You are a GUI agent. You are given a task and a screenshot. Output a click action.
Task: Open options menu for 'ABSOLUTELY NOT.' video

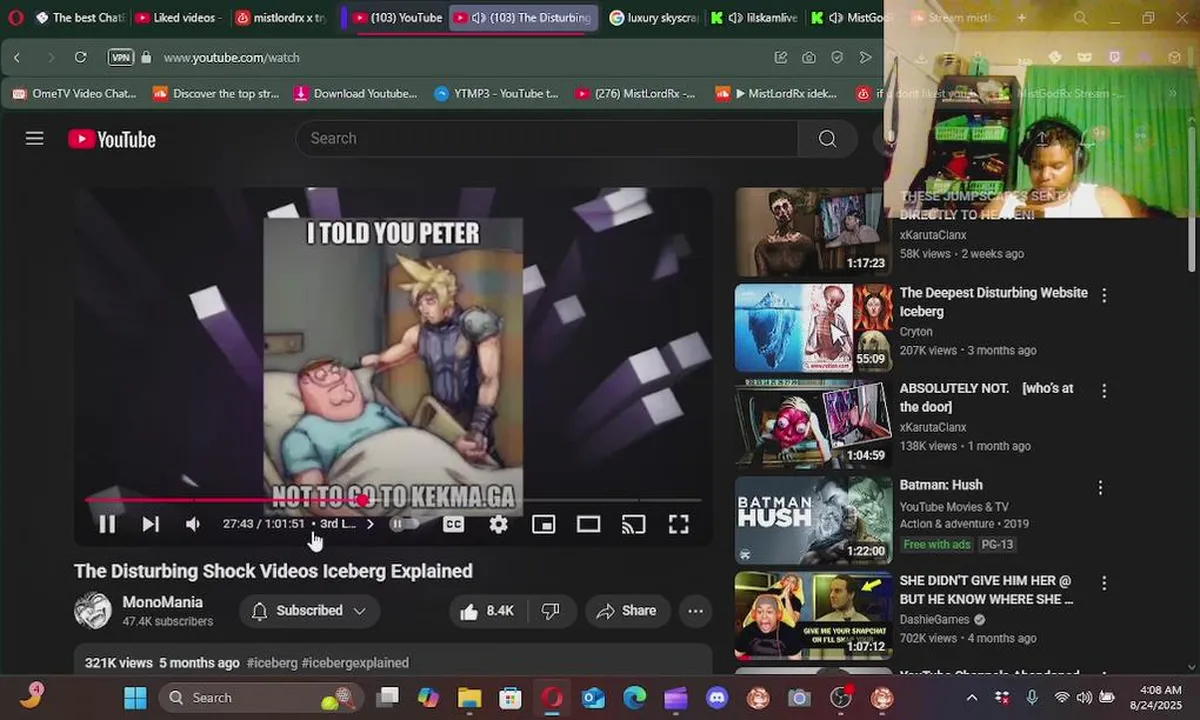[1104, 391]
